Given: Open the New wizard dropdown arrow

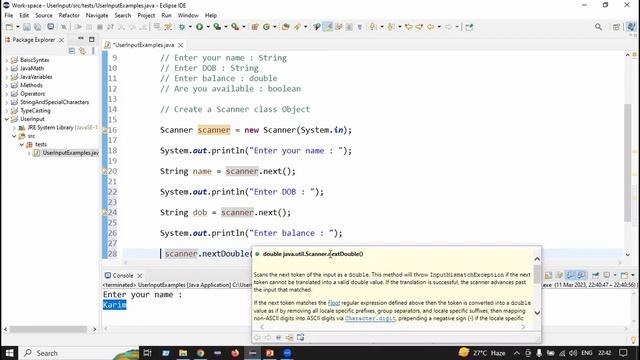Looking at the screenshot, I should (18, 27).
